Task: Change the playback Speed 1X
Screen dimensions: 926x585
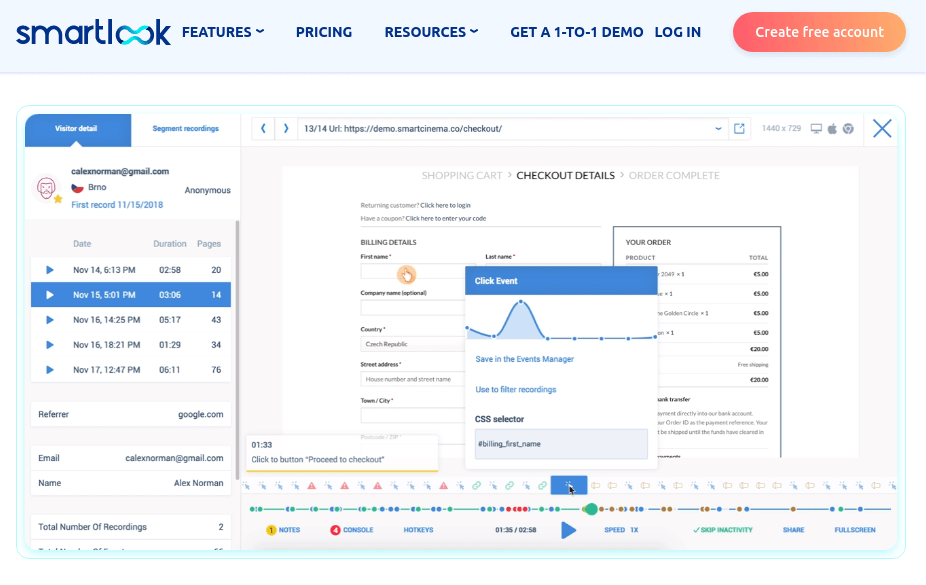Action: click(621, 530)
